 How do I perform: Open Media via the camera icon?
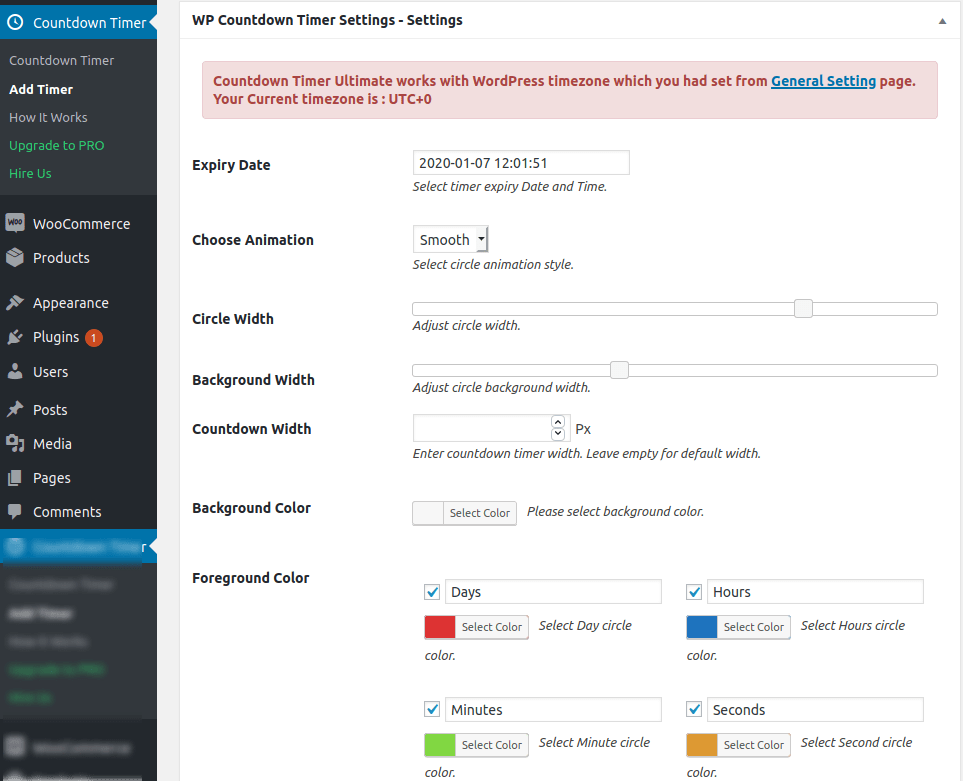(14, 443)
